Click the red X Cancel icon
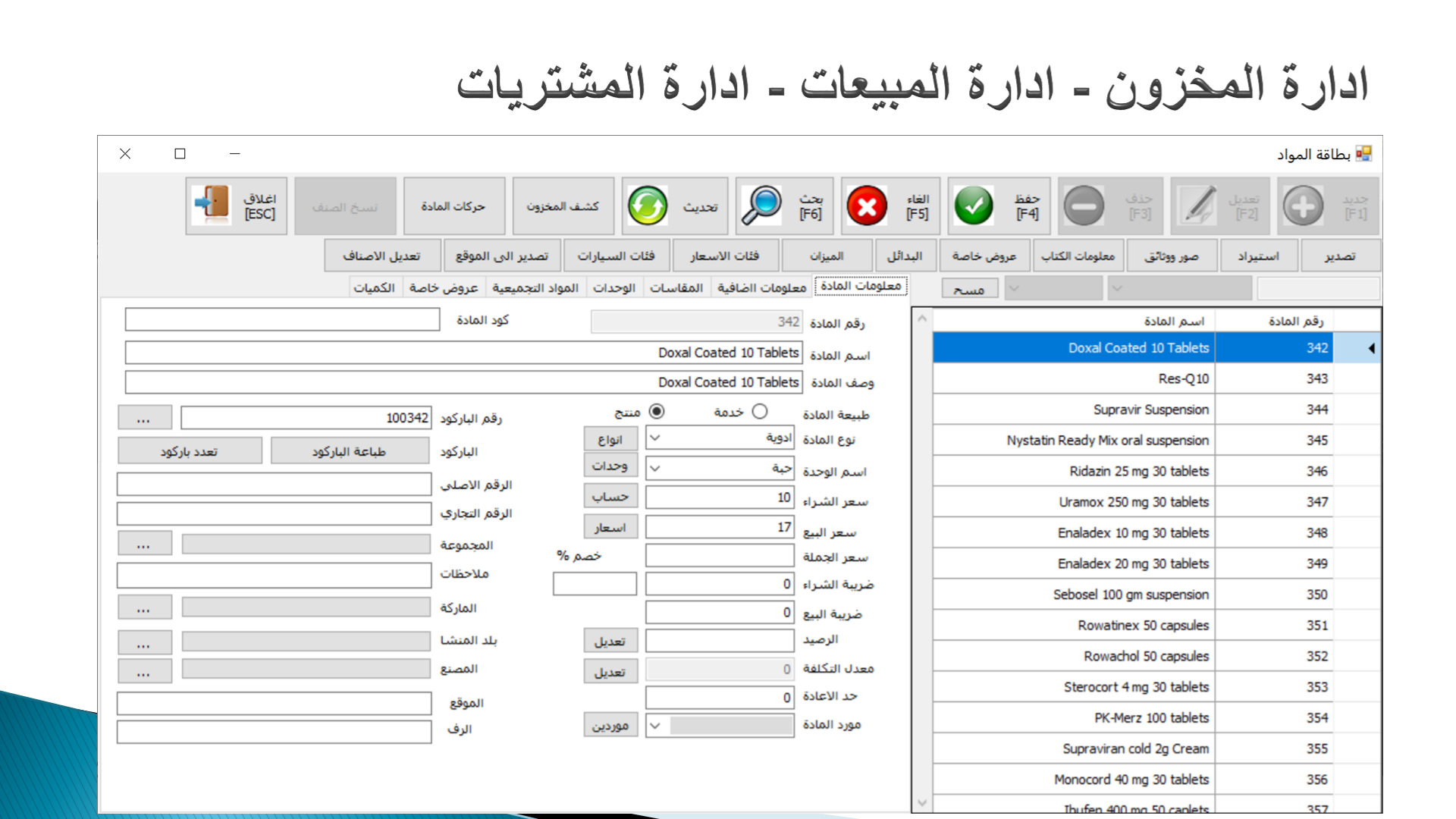 (x=867, y=206)
